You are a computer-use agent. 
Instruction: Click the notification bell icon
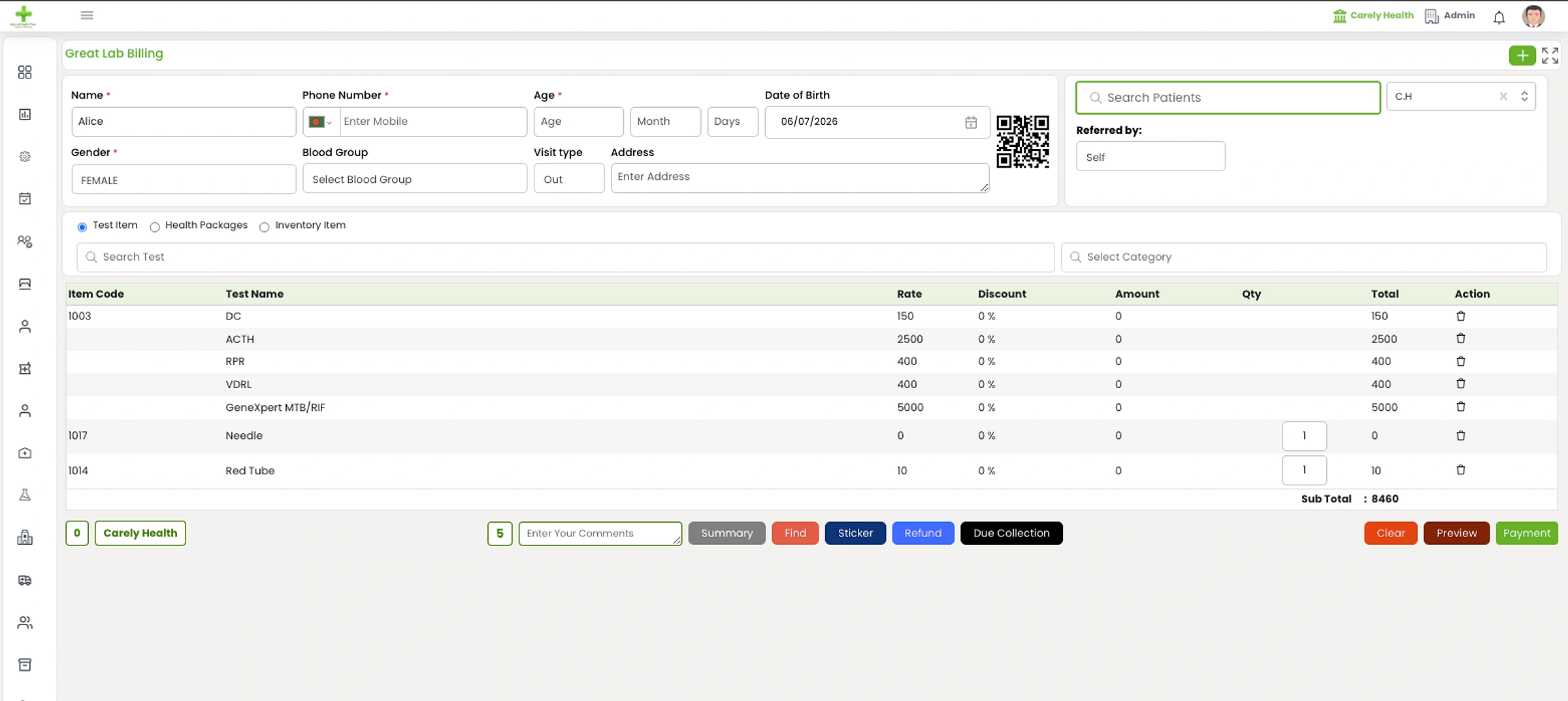tap(1499, 17)
